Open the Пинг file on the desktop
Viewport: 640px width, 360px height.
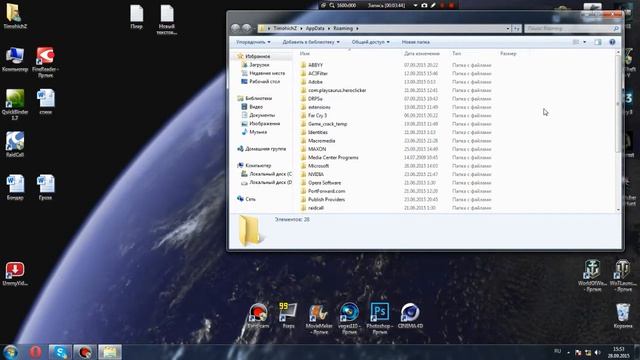pos(137,17)
